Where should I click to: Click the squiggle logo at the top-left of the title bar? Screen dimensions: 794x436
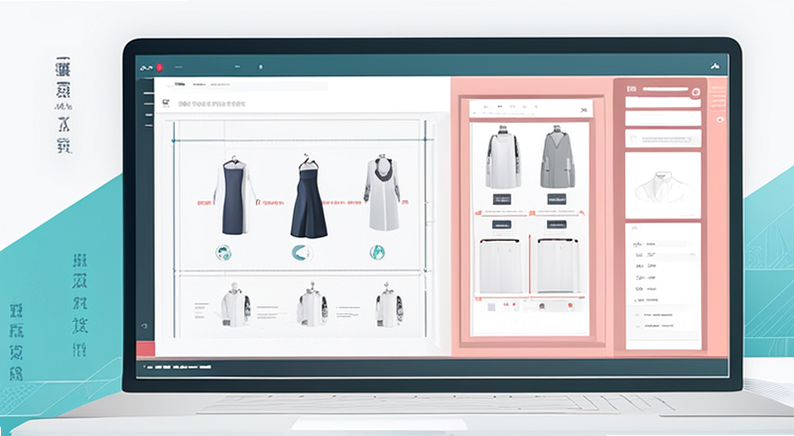(x=146, y=67)
